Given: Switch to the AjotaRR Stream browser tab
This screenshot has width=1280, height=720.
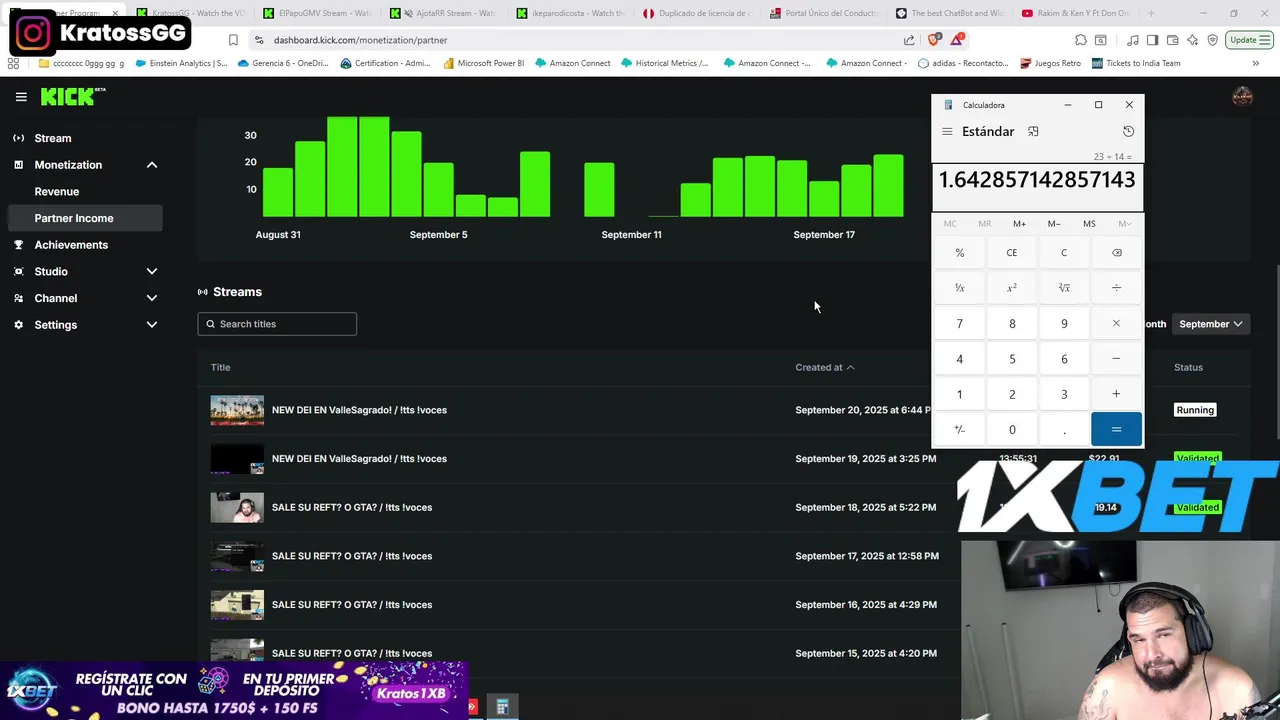Looking at the screenshot, I should click(444, 13).
